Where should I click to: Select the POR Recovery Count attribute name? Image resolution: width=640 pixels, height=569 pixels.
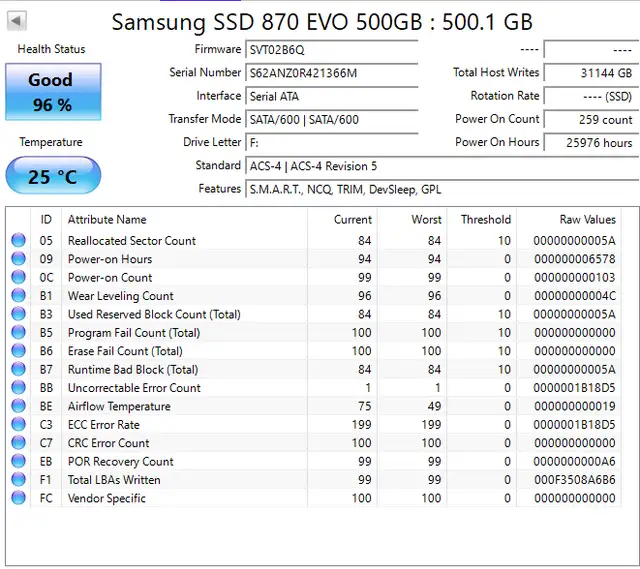[x=120, y=462]
